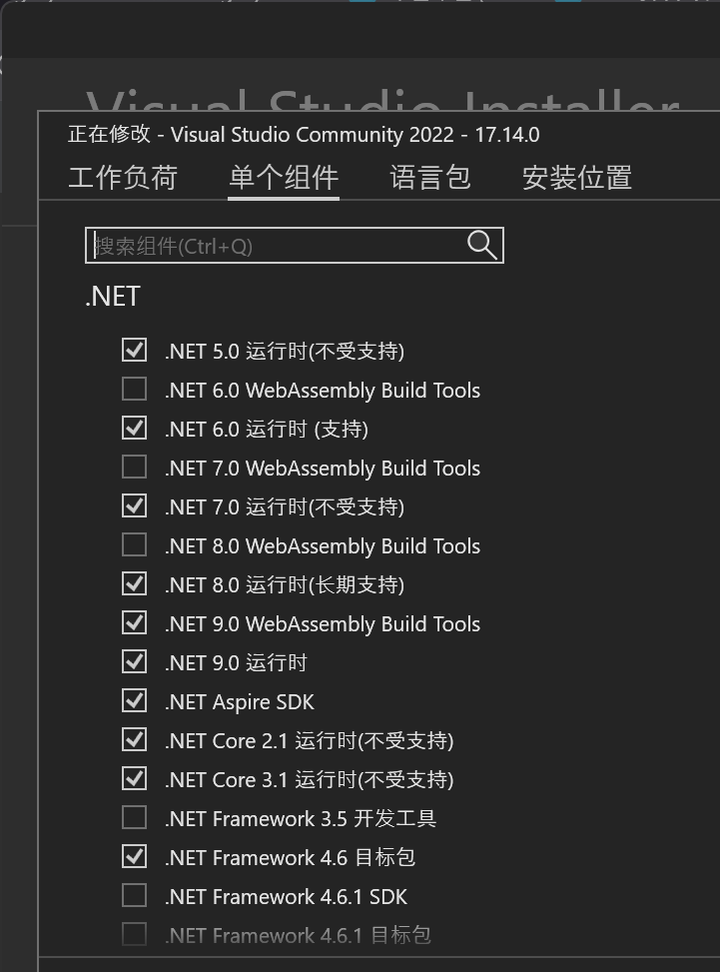
Task: Uncheck .NET 9.0 WebAssembly Build Tools
Action: (x=134, y=622)
